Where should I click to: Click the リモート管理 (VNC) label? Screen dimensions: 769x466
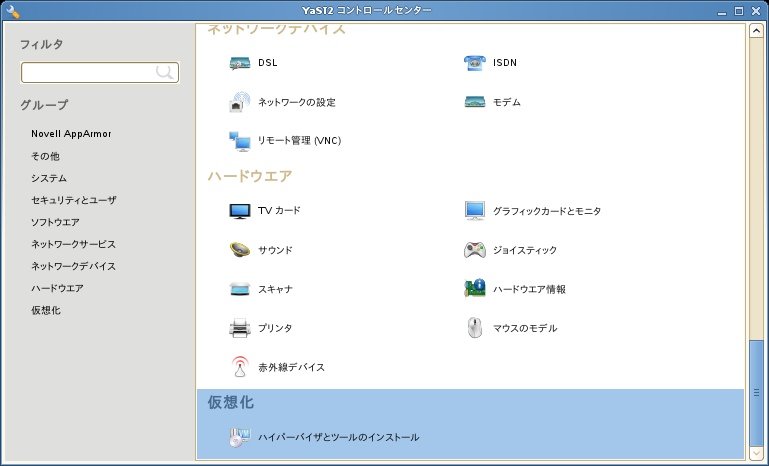click(x=300, y=141)
